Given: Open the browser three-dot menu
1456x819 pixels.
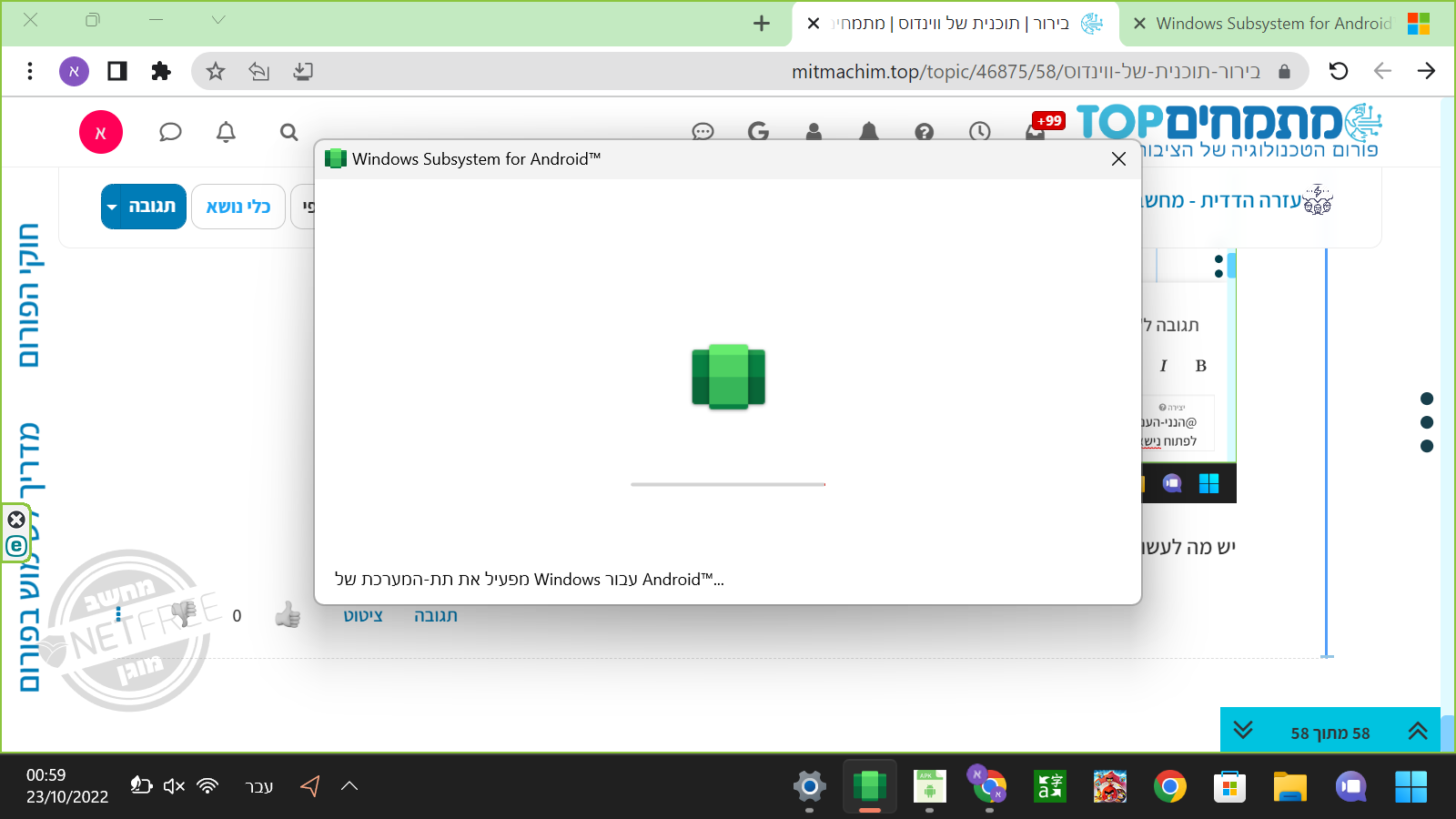Looking at the screenshot, I should coord(30,71).
